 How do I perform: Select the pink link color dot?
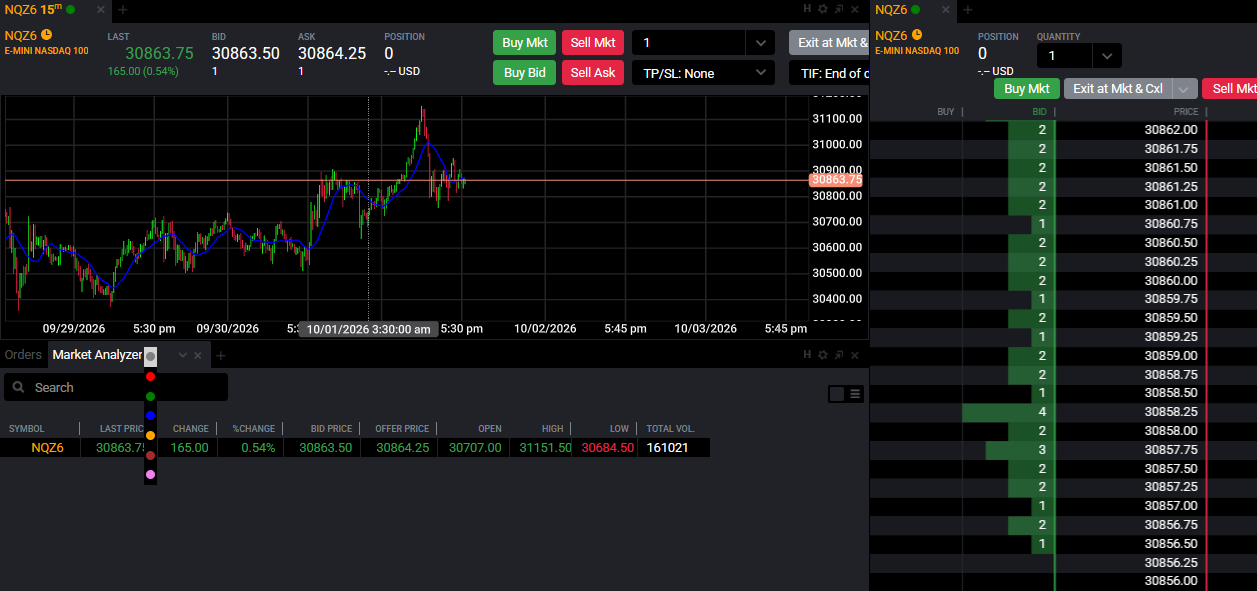[x=151, y=475]
